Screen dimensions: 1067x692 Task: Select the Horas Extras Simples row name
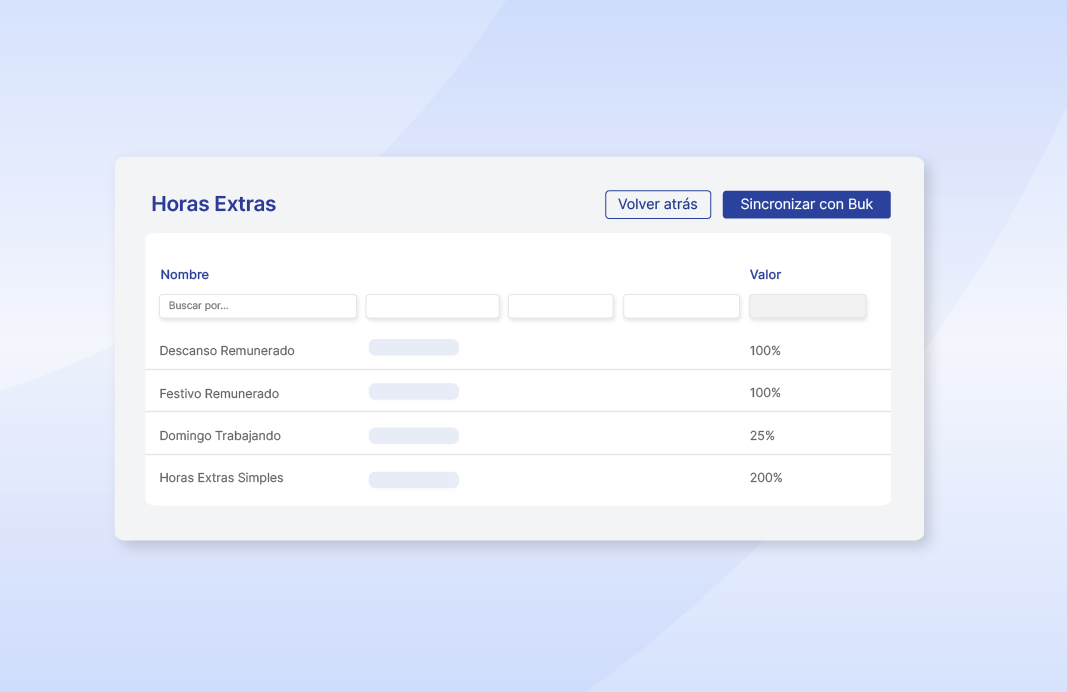pos(221,478)
